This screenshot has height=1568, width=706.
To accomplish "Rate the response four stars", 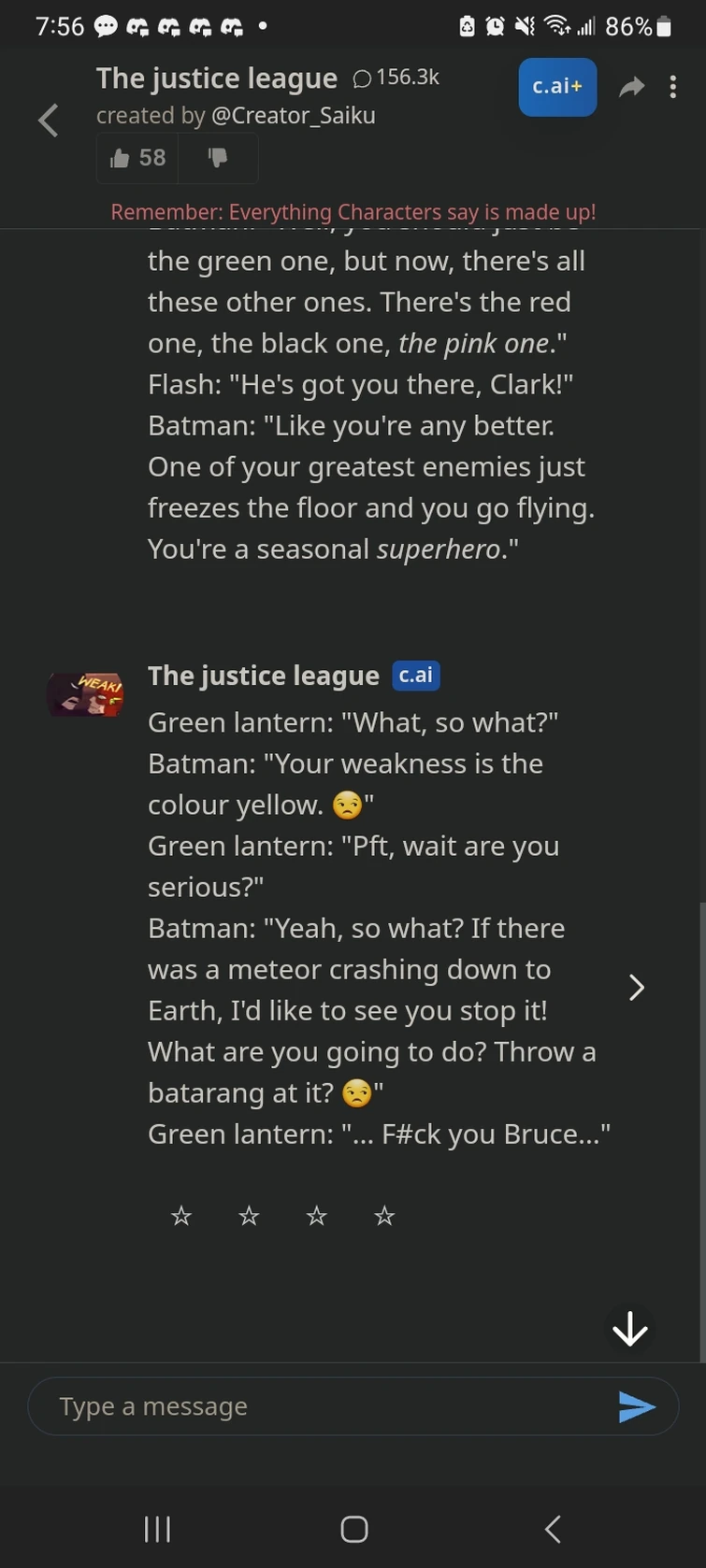I will [383, 1215].
